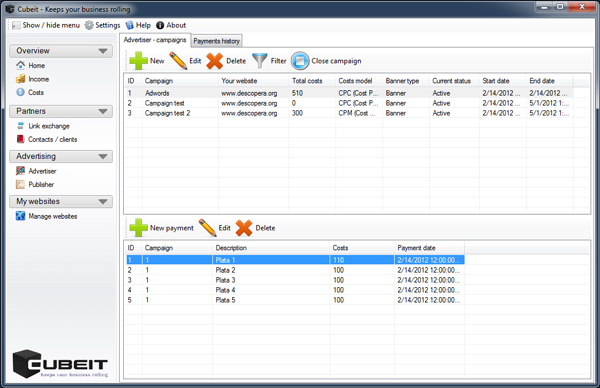Select the Plata 2 payment row
The width and height of the screenshot is (600, 388).
[x=295, y=270]
